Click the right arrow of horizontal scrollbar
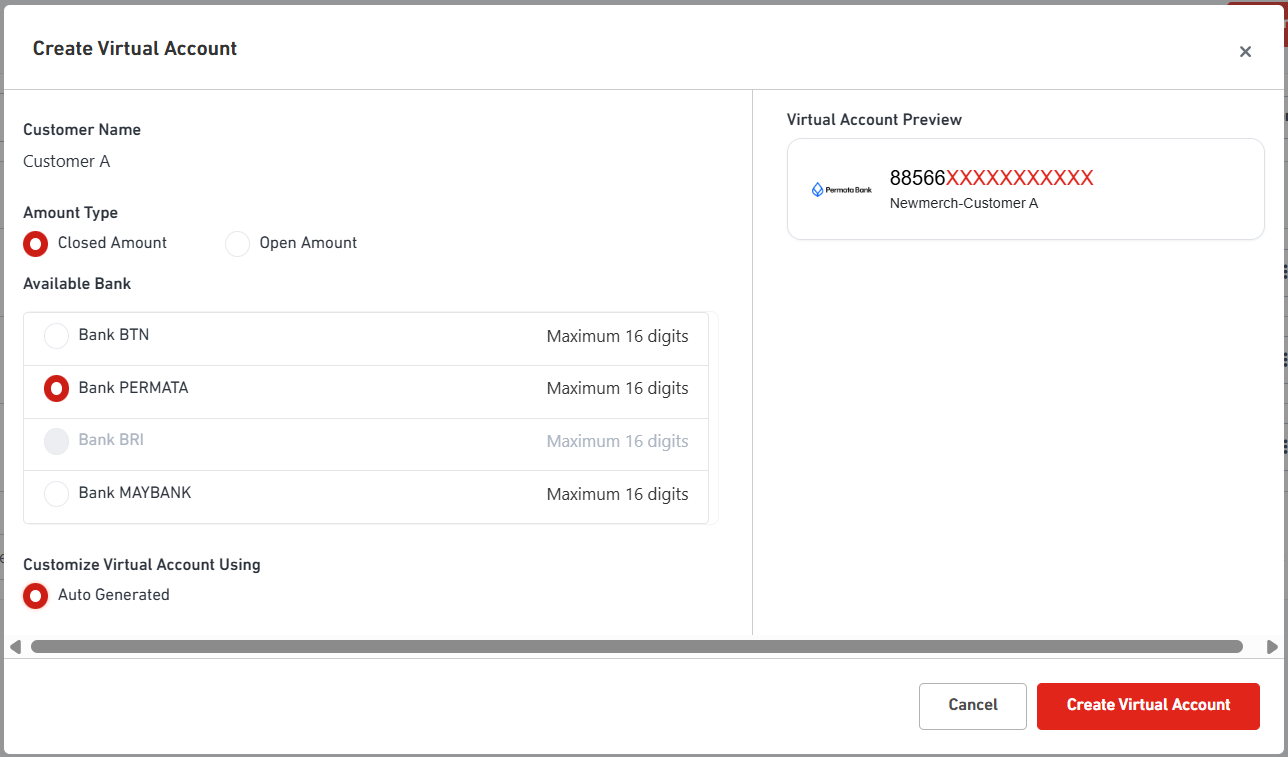Image resolution: width=1288 pixels, height=757 pixels. (1272, 647)
